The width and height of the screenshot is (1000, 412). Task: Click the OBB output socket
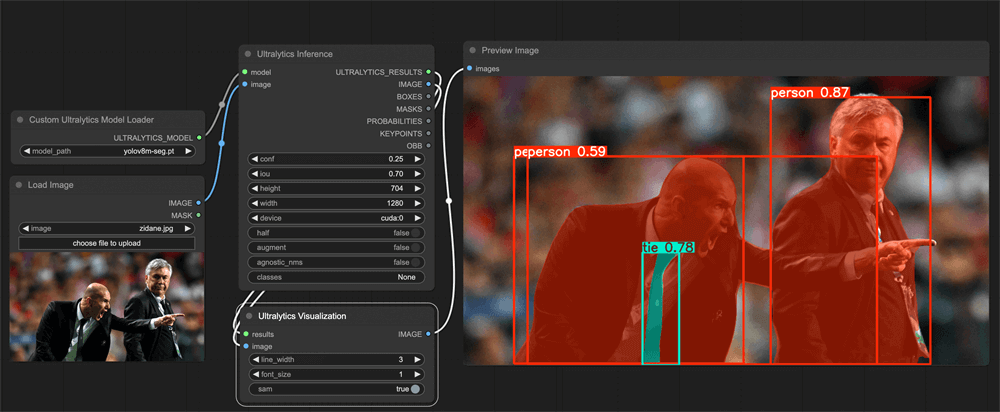(x=429, y=145)
